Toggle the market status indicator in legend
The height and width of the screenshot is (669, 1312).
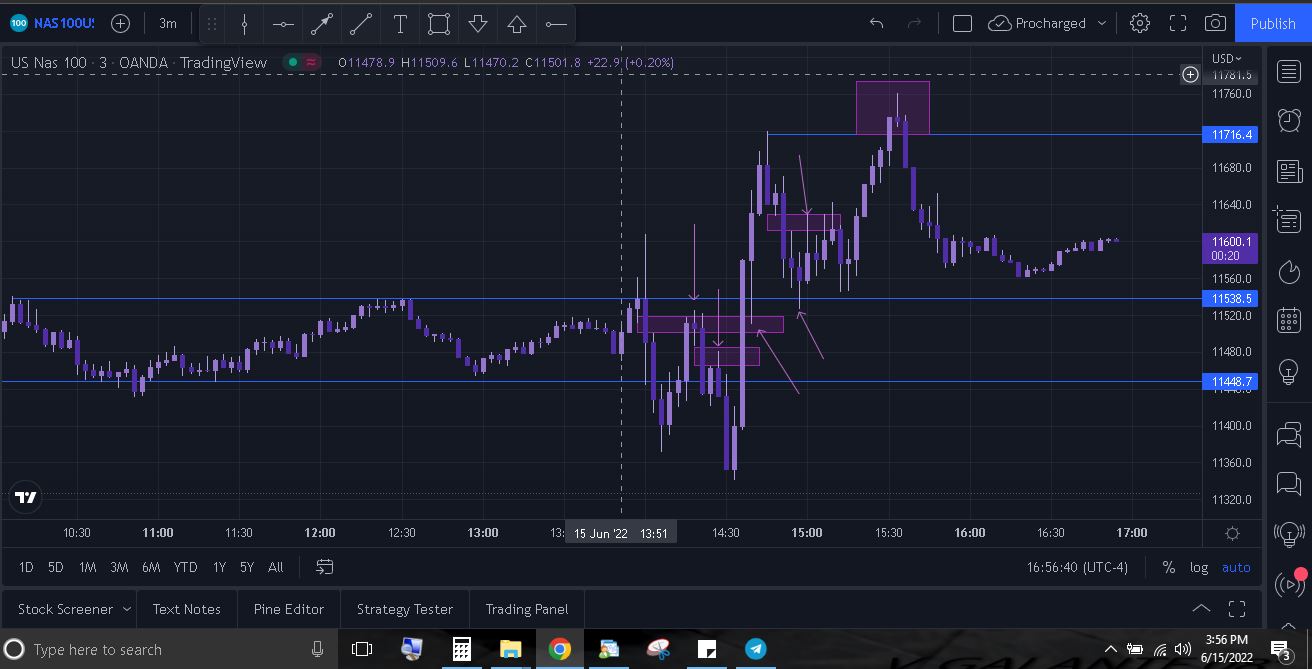pyautogui.click(x=292, y=62)
